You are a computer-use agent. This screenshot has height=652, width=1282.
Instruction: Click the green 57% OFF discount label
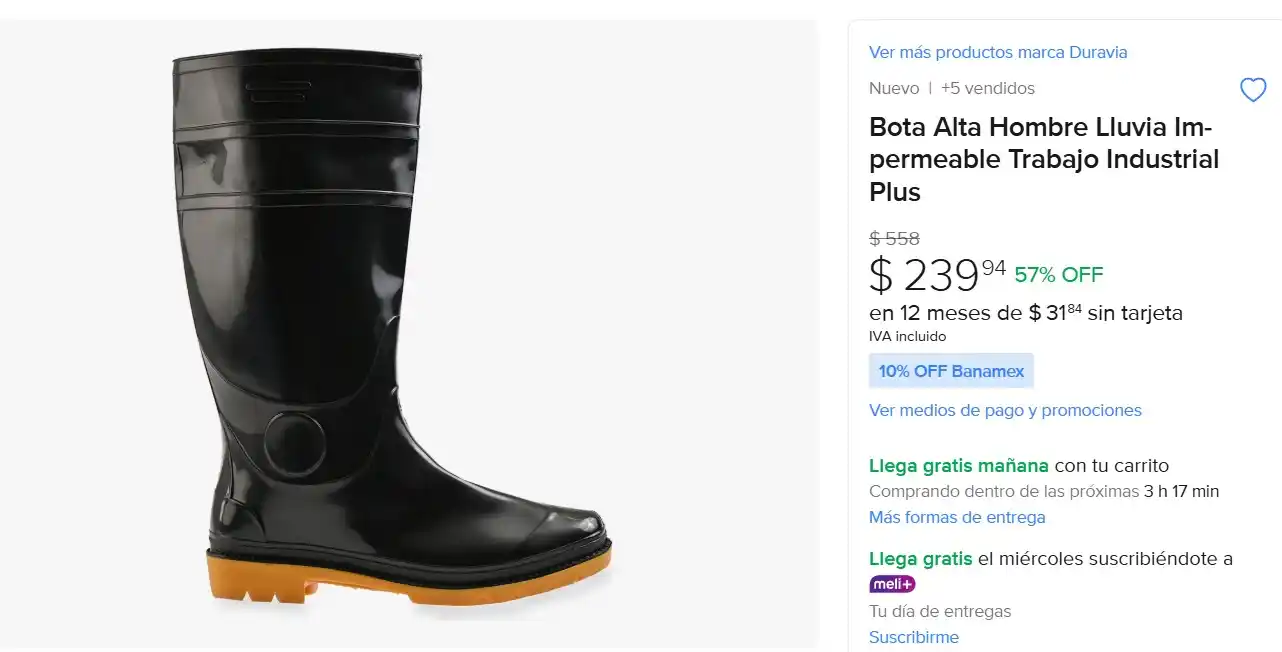click(x=1059, y=274)
